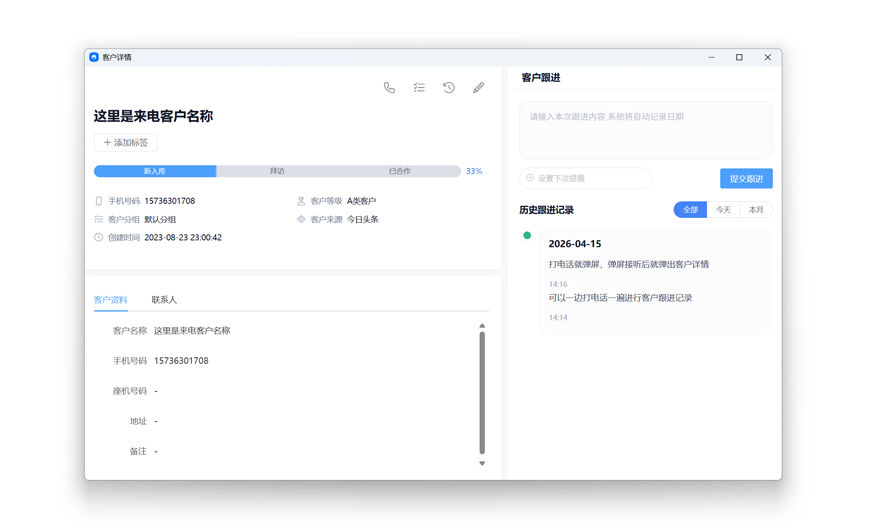Click the customer level person icon

pyautogui.click(x=301, y=201)
